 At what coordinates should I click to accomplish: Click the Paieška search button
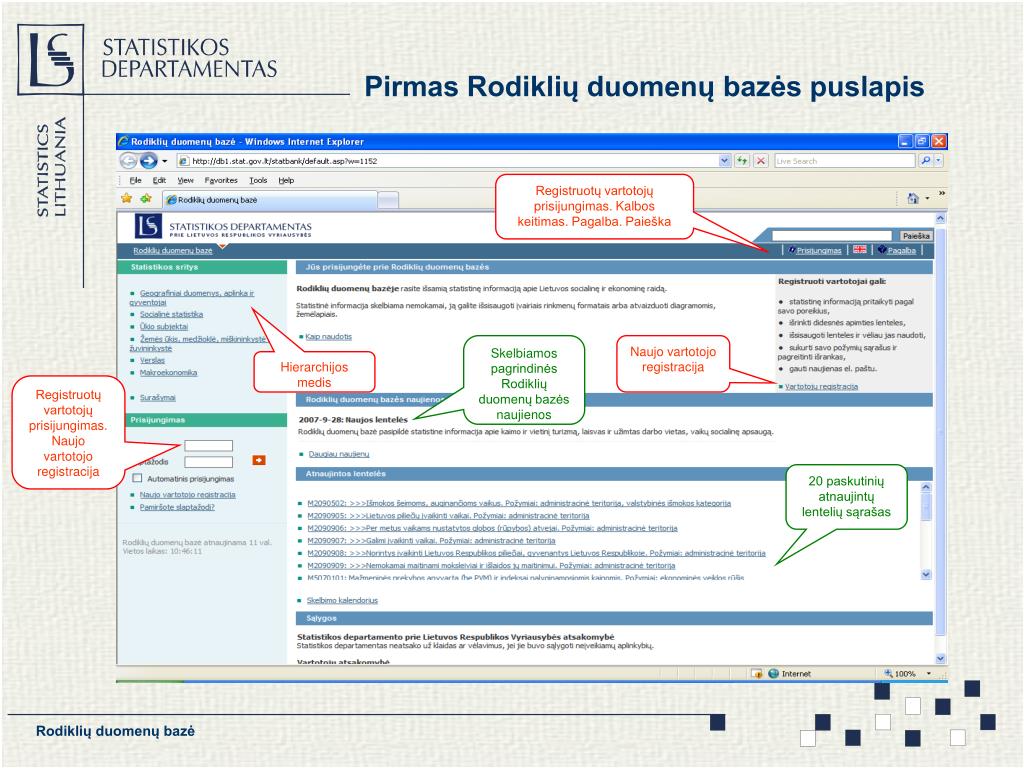click(916, 236)
